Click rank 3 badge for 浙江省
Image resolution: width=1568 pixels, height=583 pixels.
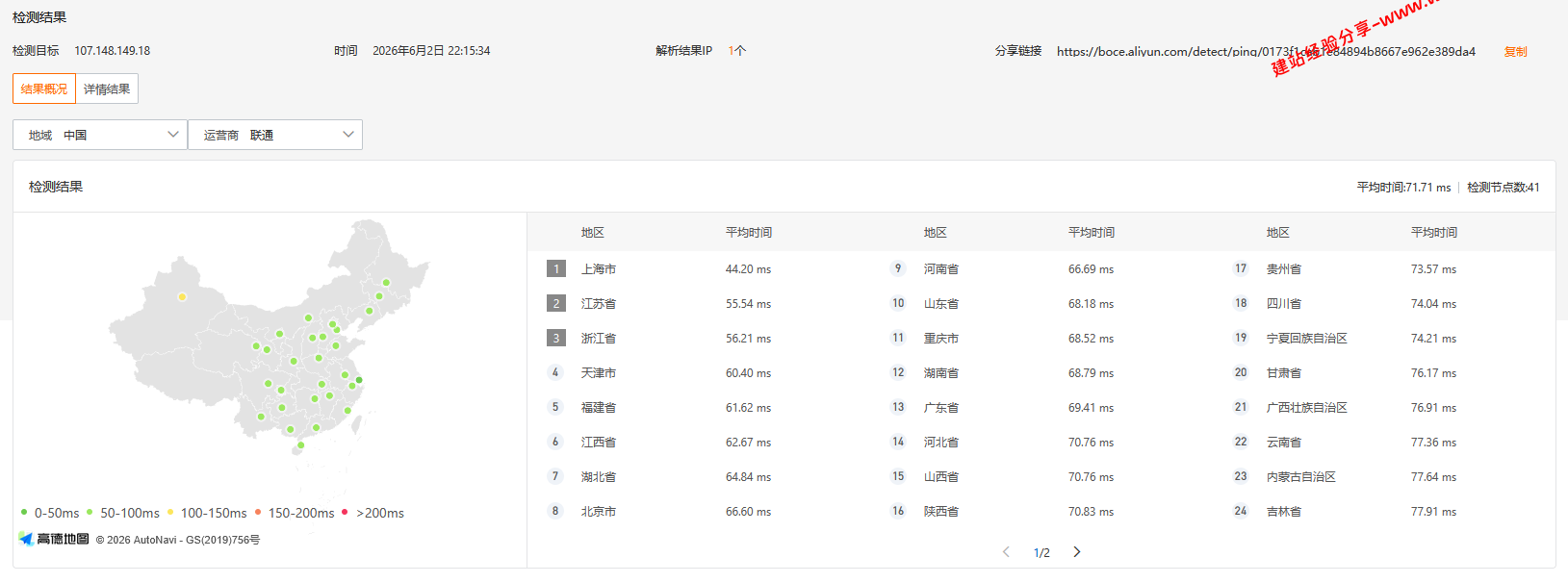[x=555, y=338]
